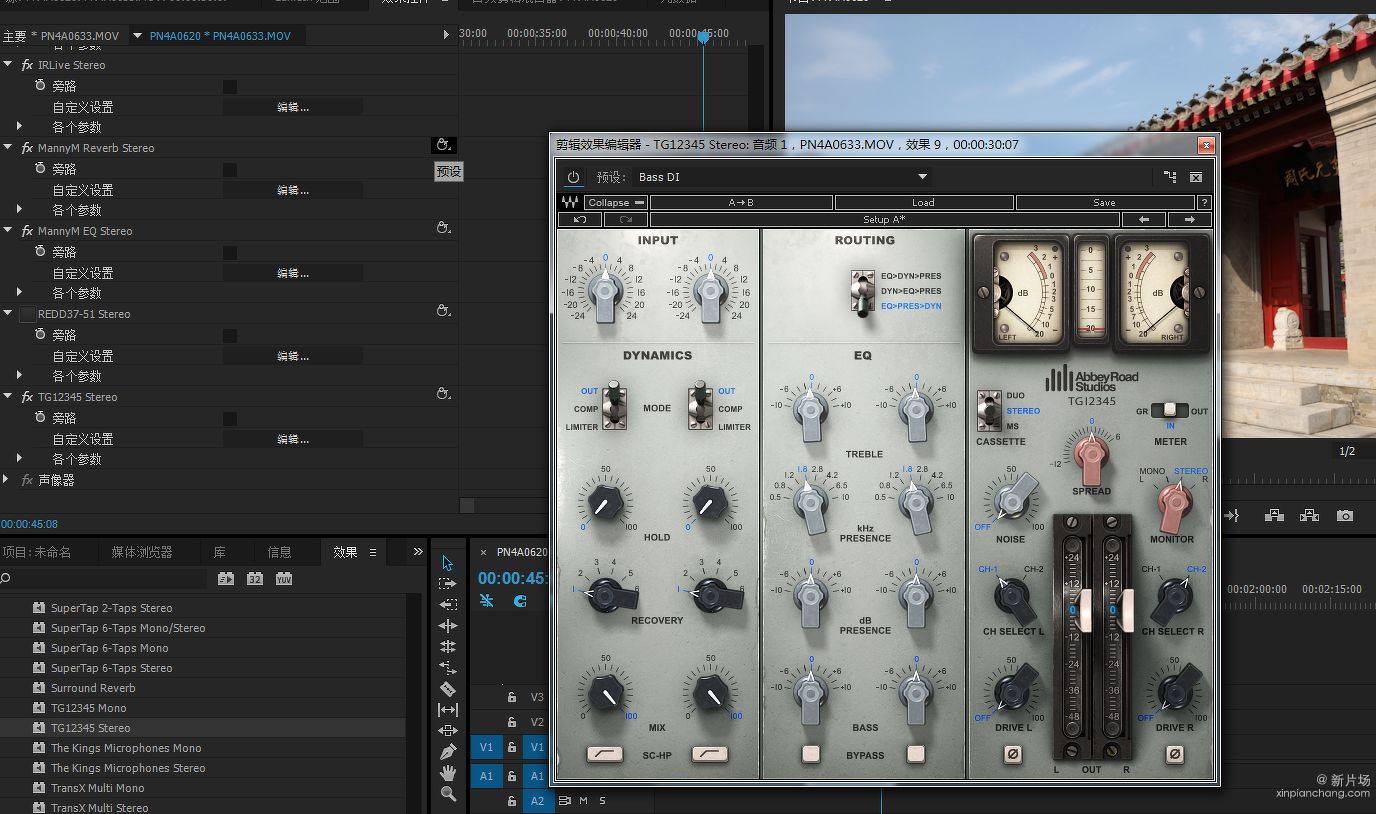Image resolution: width=1376 pixels, height=814 pixels.
Task: Select the Zoom magnifier tool
Action: pos(447,794)
